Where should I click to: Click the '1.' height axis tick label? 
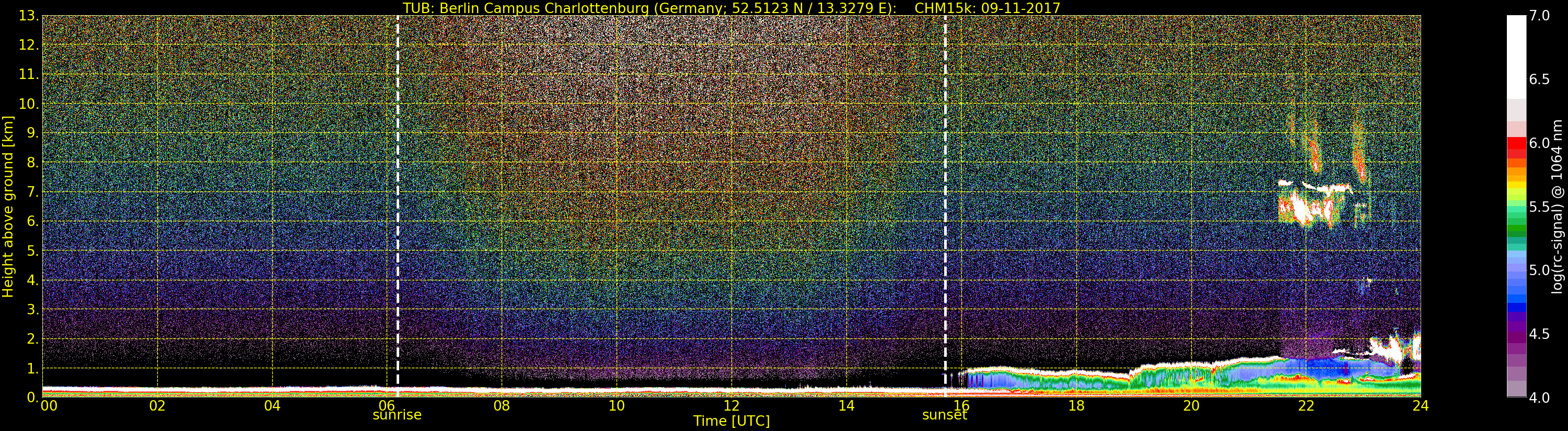click(33, 368)
